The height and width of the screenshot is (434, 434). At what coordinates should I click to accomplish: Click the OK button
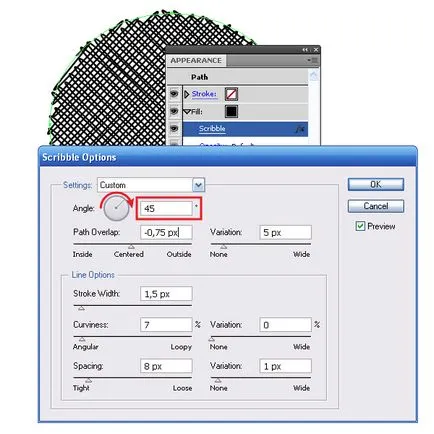pos(376,184)
